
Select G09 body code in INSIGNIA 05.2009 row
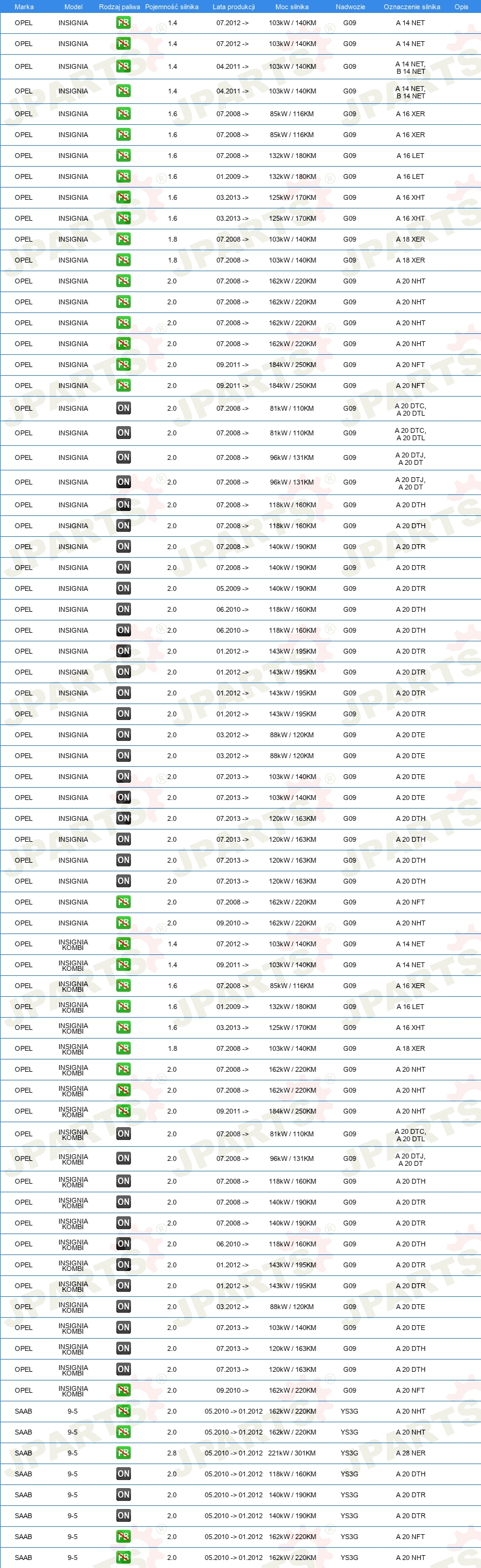pos(349,588)
